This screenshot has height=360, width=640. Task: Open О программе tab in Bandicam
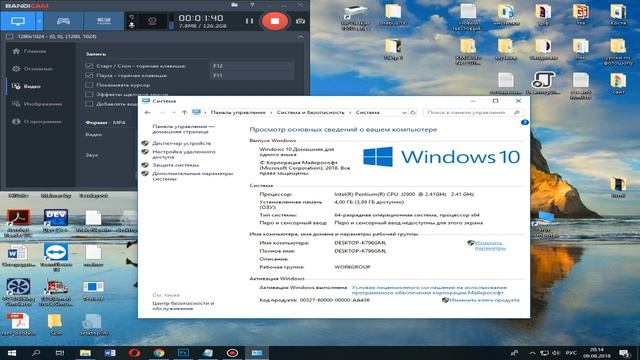[37, 122]
